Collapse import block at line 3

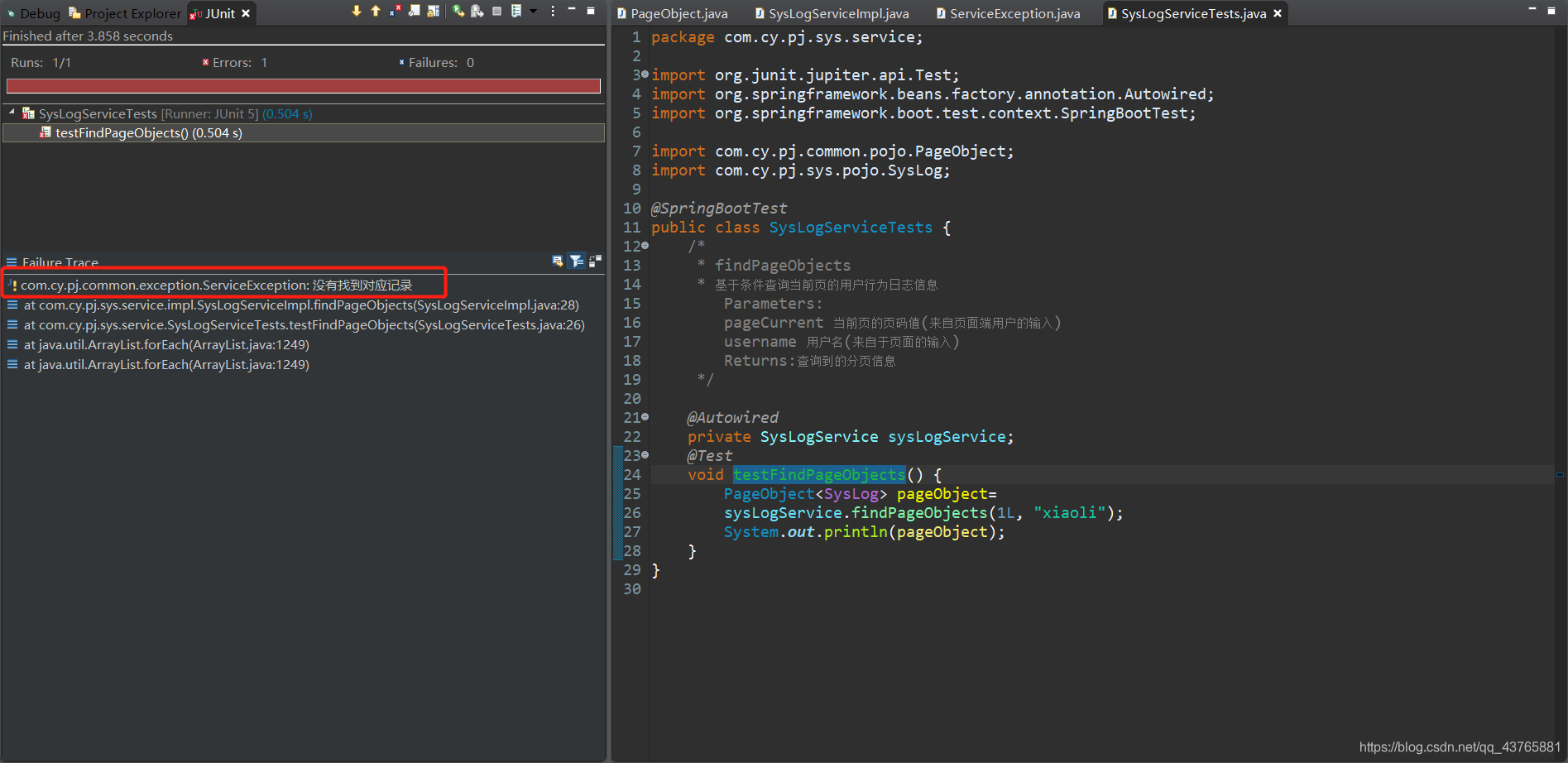(645, 74)
